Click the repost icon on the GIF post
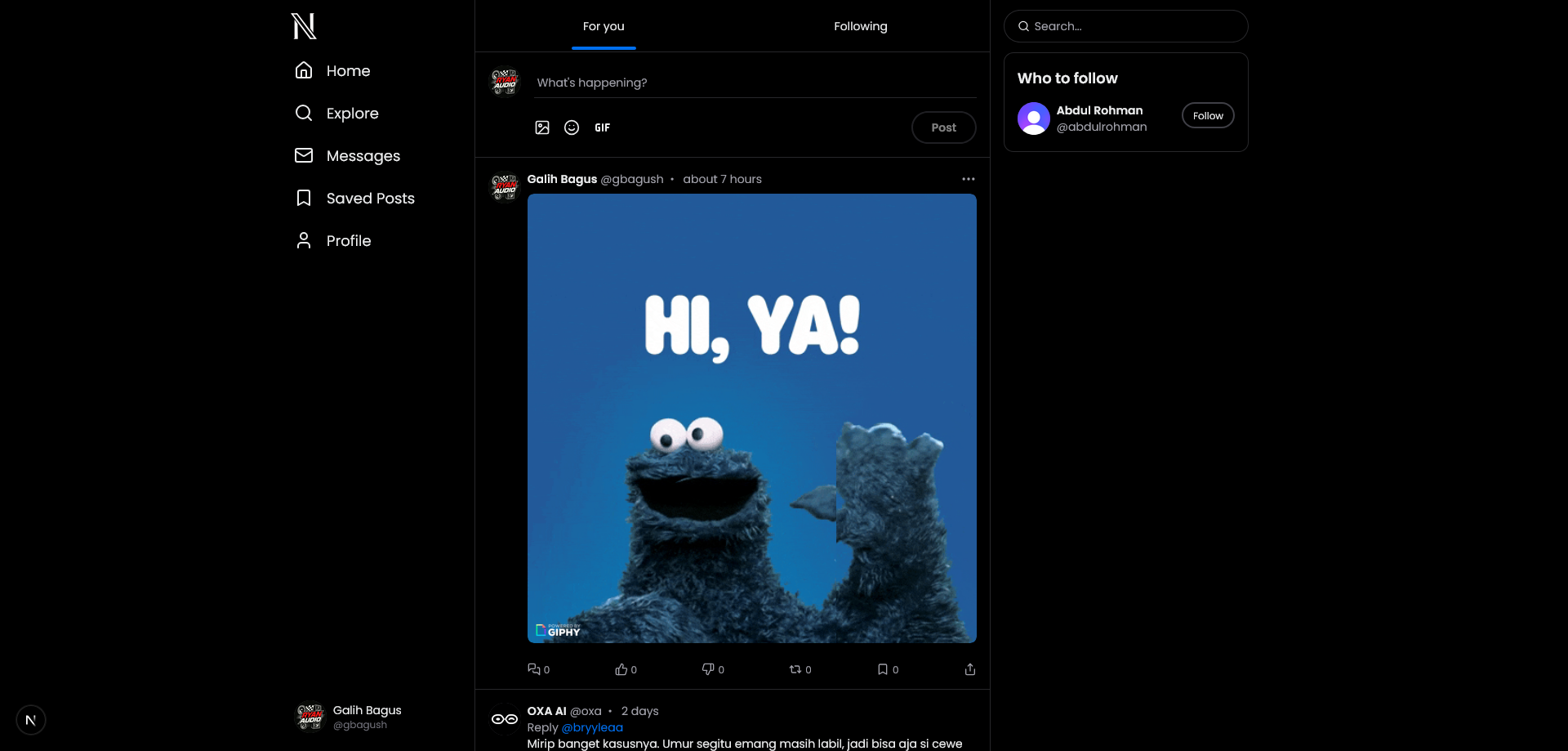This screenshot has width=1568, height=751. click(795, 669)
